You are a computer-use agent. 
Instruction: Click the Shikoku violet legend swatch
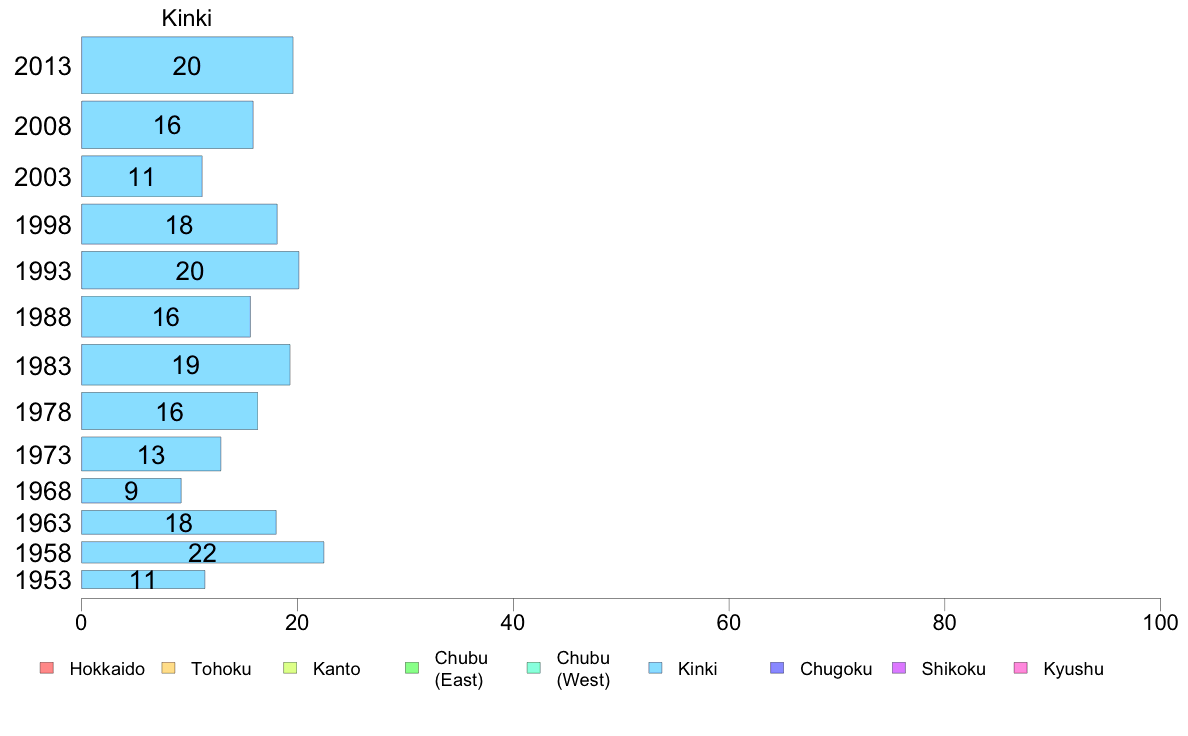[x=899, y=668]
